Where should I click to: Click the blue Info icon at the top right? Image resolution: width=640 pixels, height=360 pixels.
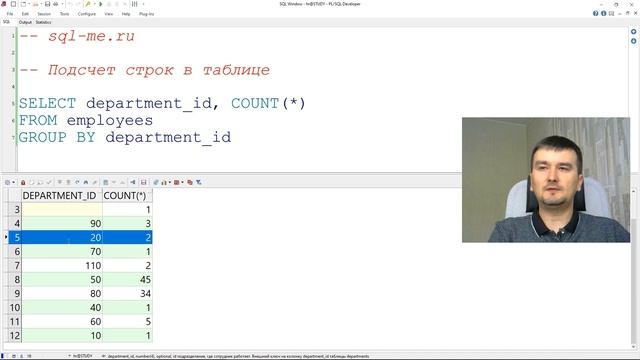tap(603, 13)
